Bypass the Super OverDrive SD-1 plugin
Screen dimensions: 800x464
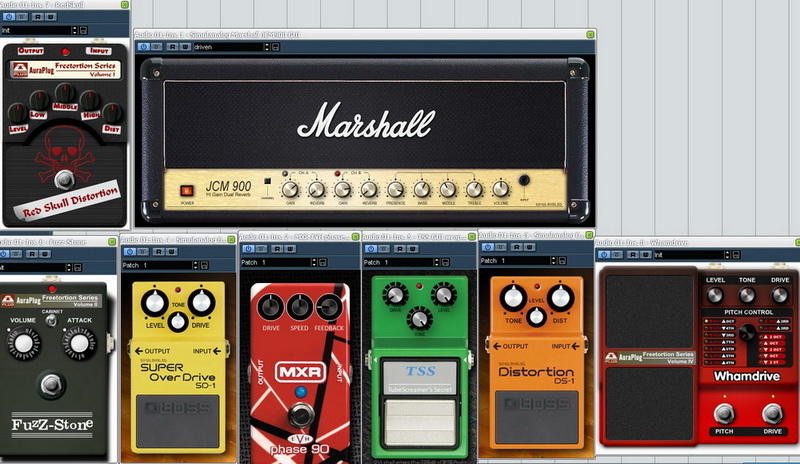click(143, 252)
